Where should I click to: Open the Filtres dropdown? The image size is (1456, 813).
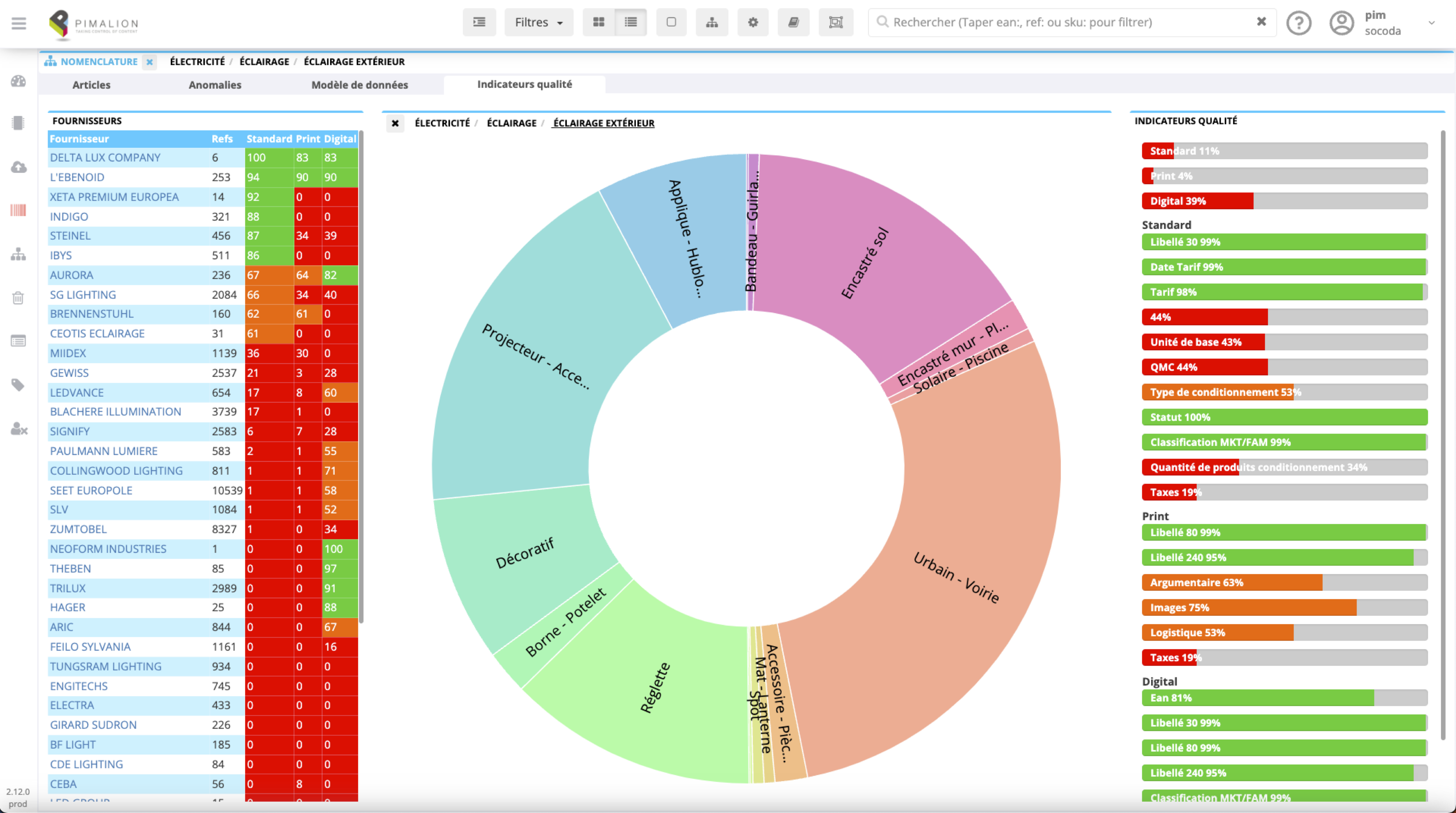click(539, 22)
